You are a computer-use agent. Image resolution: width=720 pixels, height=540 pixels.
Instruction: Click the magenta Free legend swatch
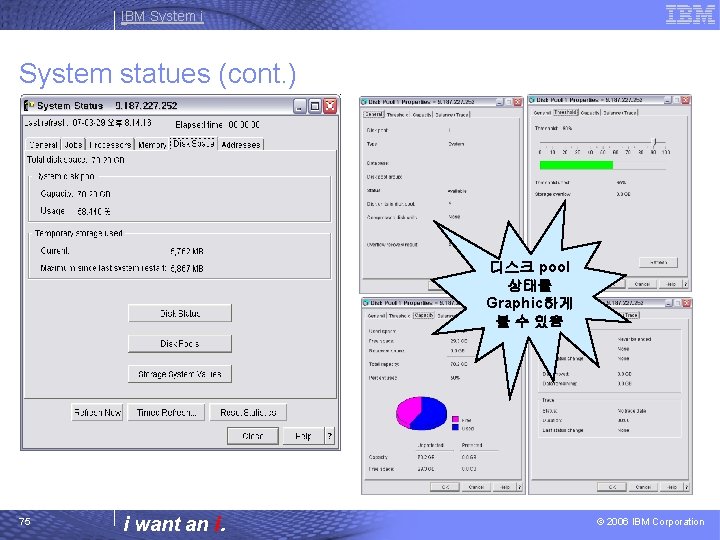[455, 419]
